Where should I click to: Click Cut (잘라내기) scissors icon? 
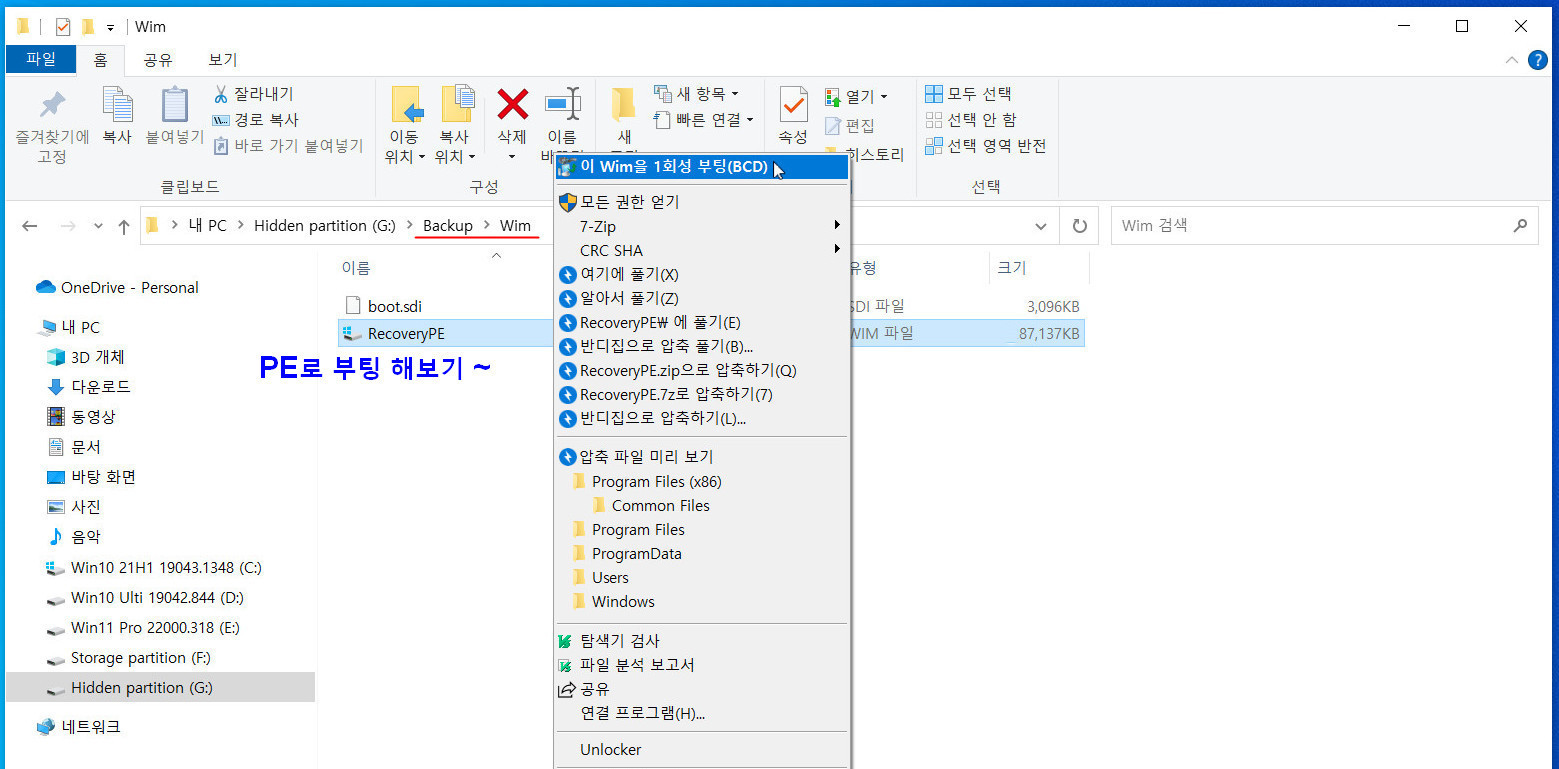click(221, 94)
